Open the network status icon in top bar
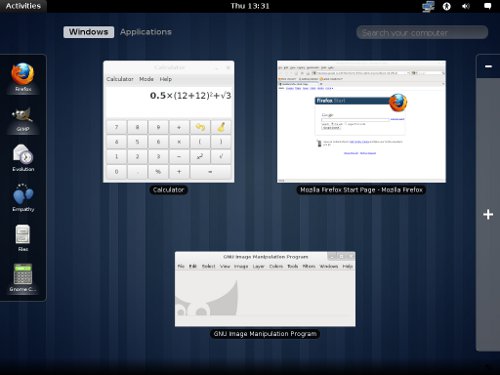Viewport: 500px width, 375px height. pos(428,6)
